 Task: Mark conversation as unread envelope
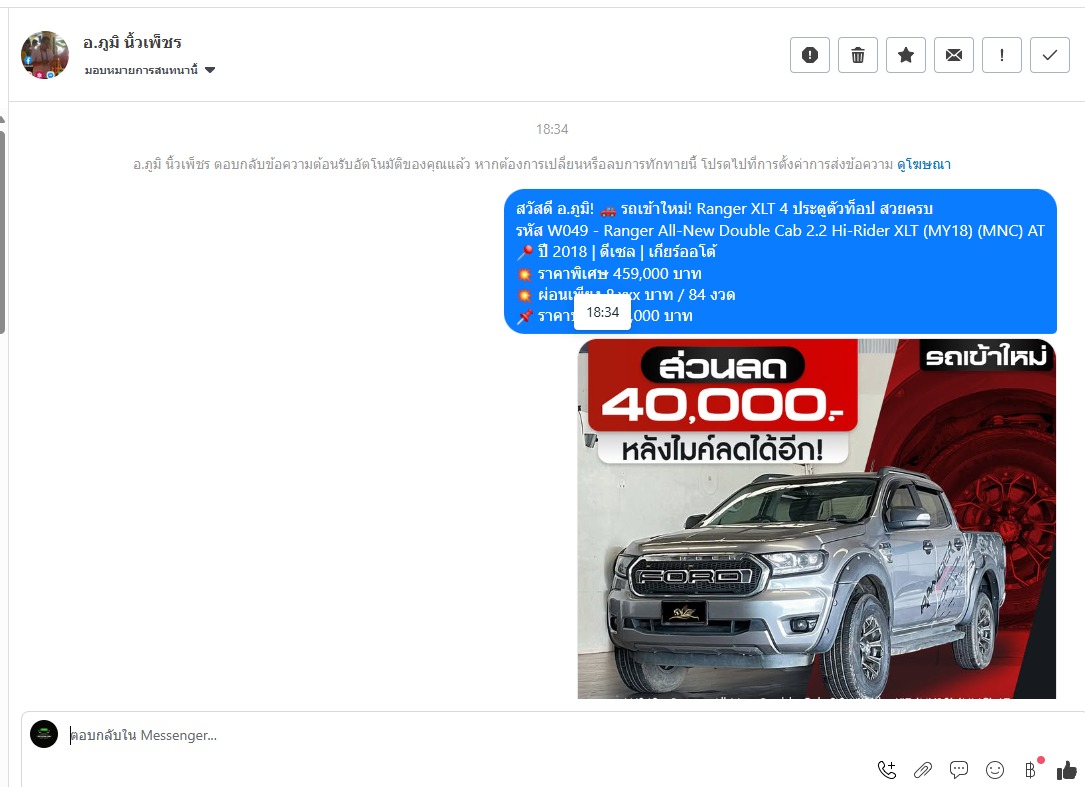coord(954,55)
